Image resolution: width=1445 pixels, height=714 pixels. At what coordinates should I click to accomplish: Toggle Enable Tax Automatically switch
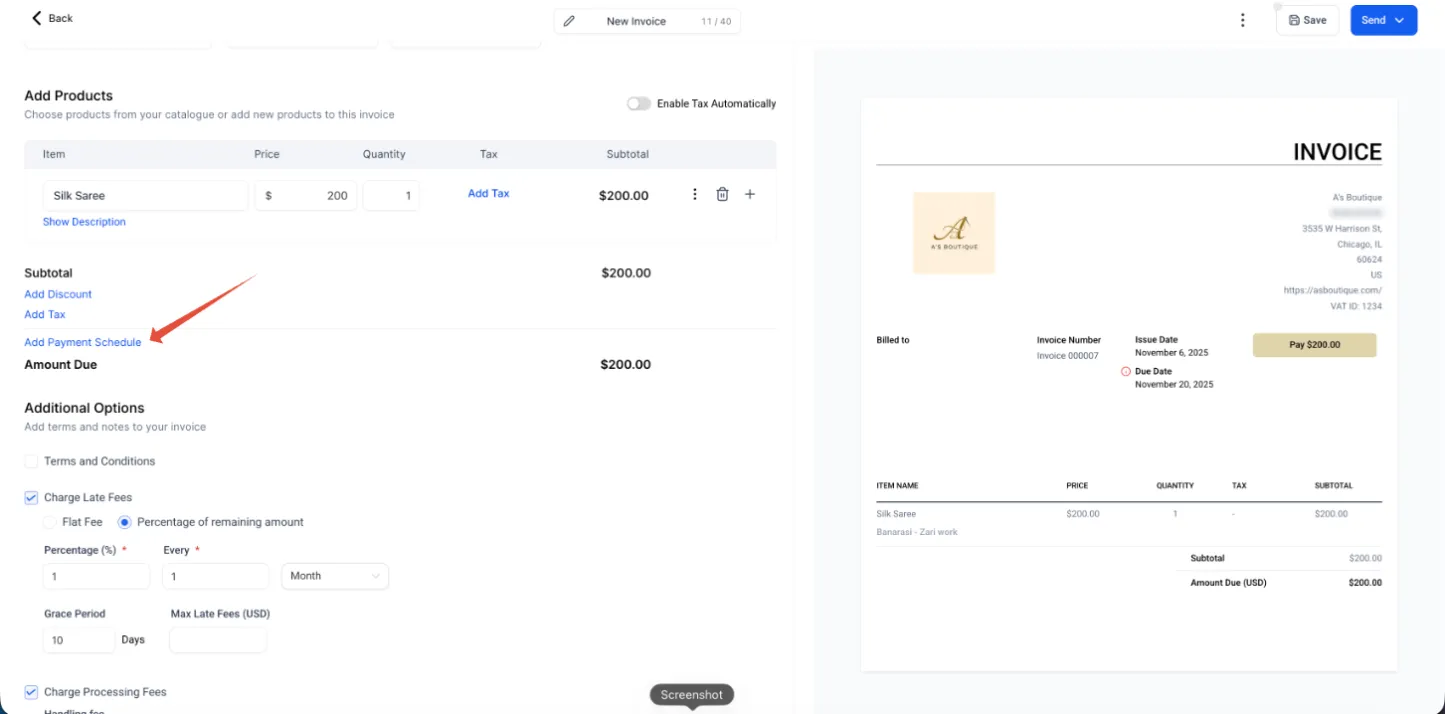(639, 104)
